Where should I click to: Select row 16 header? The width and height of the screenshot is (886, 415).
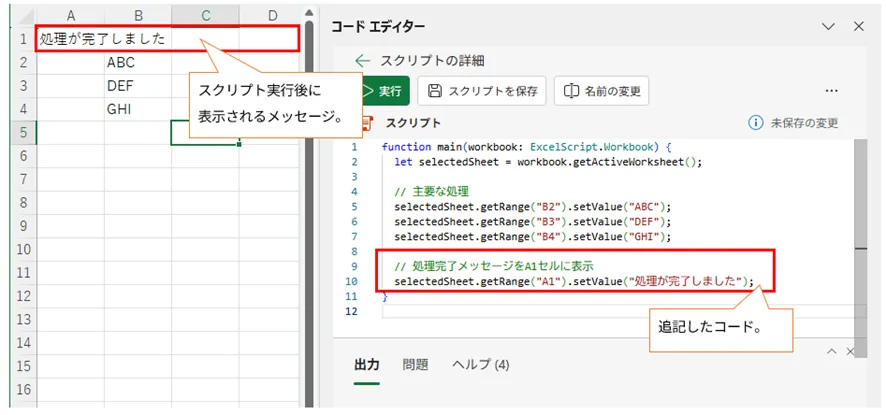click(x=24, y=390)
